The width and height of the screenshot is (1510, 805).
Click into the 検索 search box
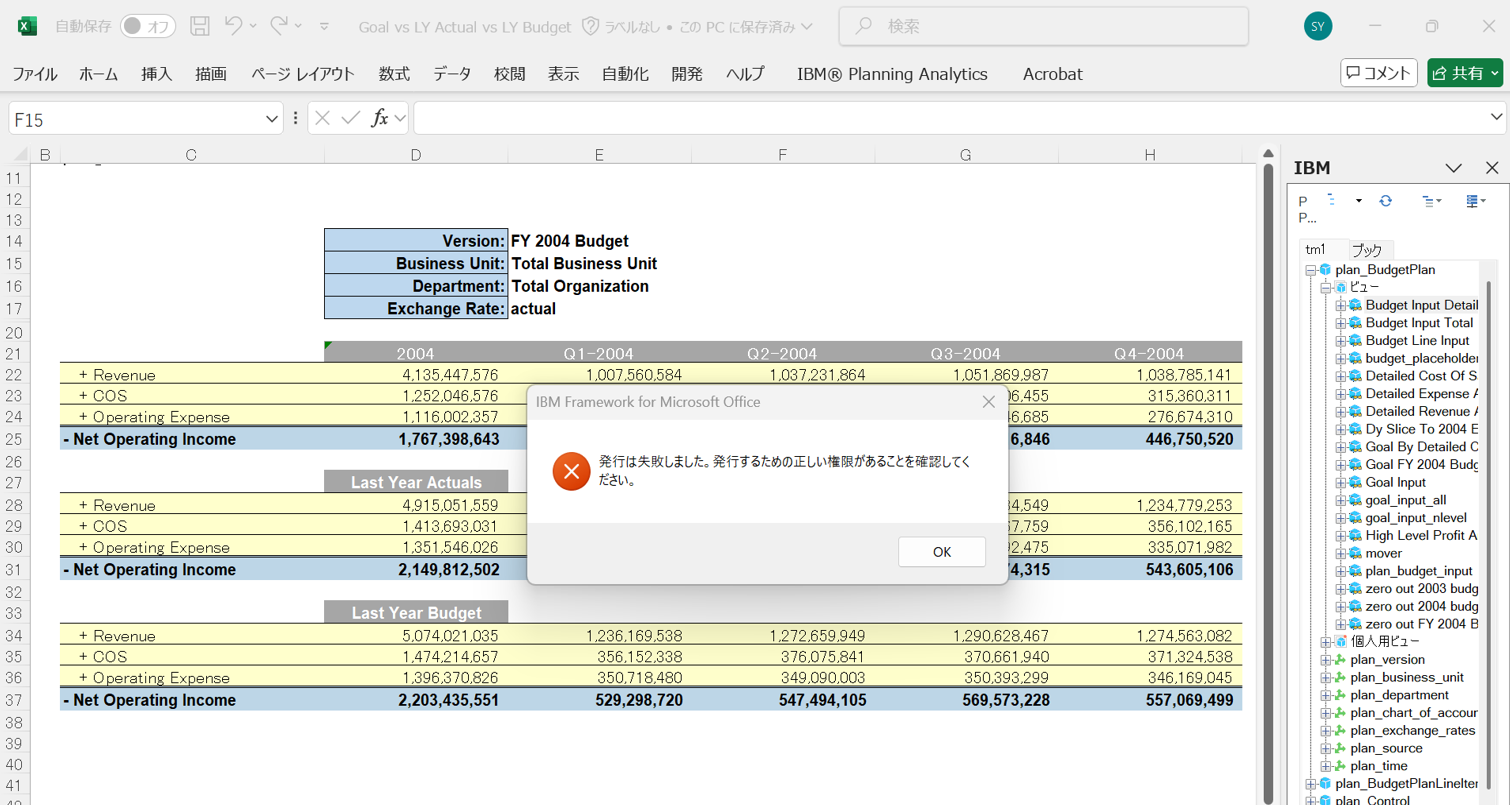pos(1044,27)
